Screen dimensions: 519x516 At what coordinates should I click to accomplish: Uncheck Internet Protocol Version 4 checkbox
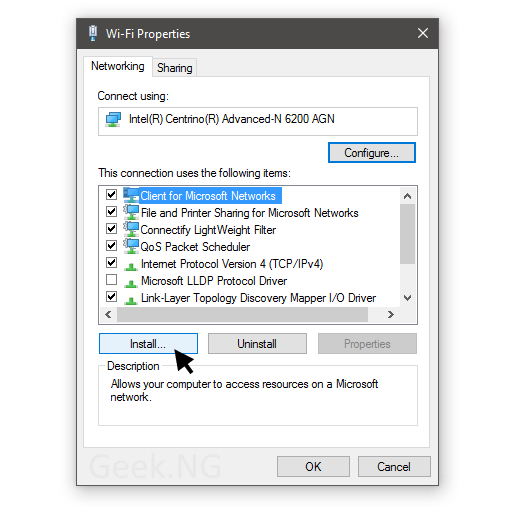(111, 263)
